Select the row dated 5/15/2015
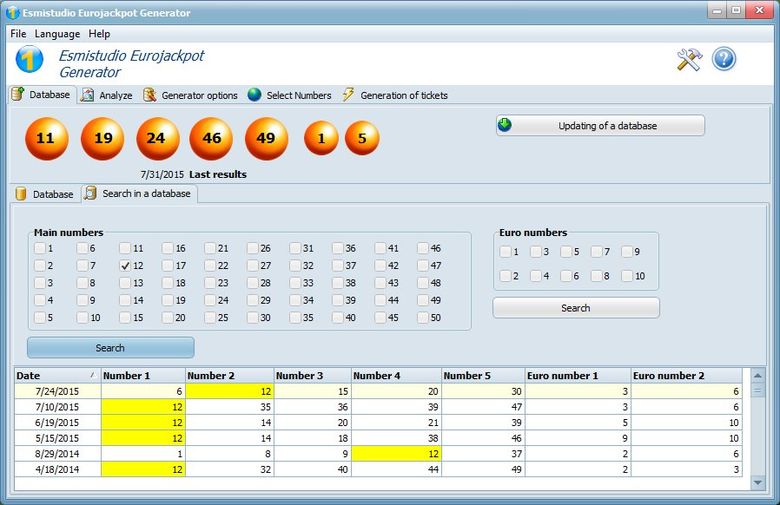Image resolution: width=780 pixels, height=505 pixels. [378, 438]
